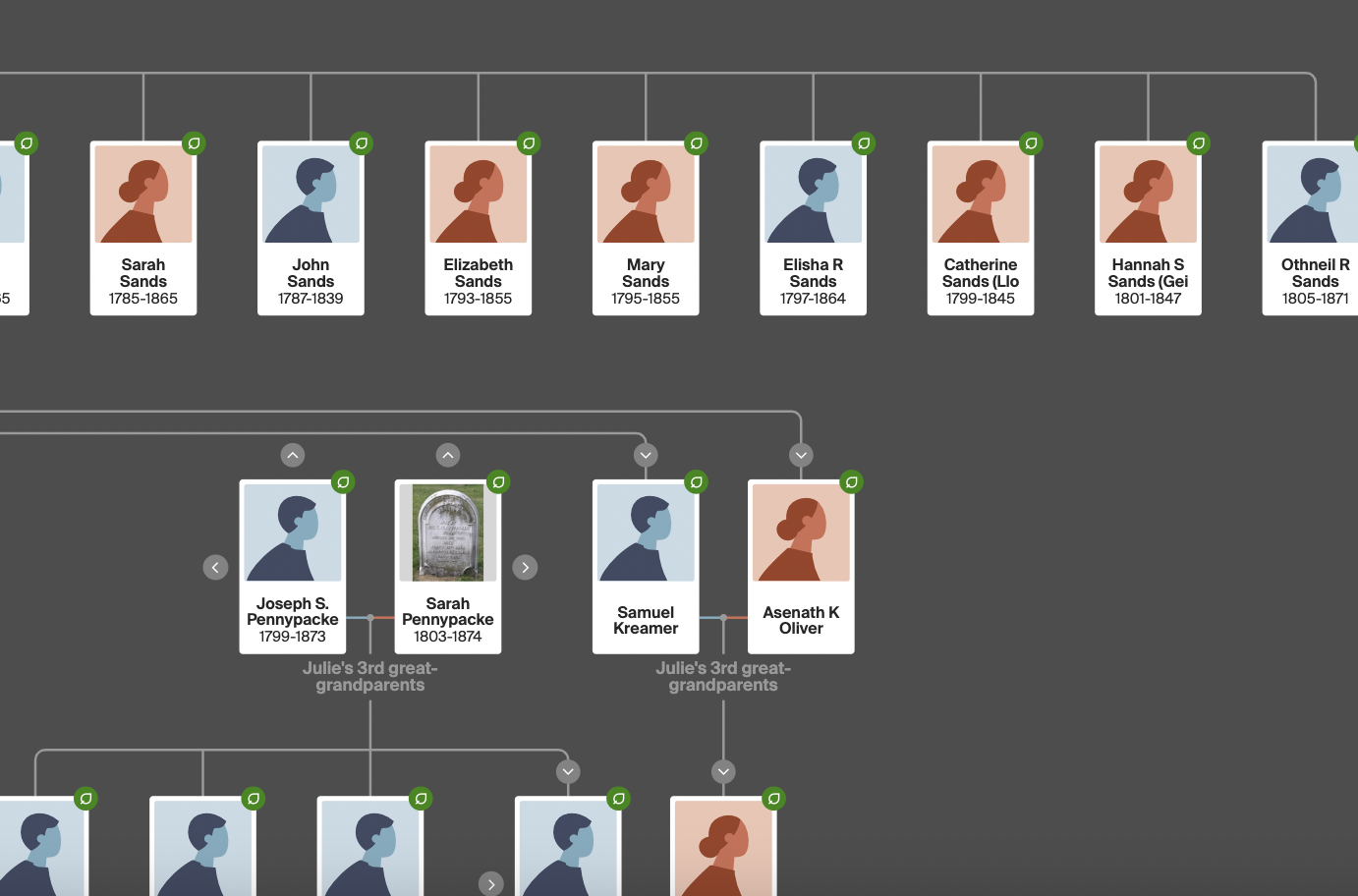The height and width of the screenshot is (896, 1358).
Task: Expand ancestors above Sarah Pennypacke
Action: [x=448, y=455]
